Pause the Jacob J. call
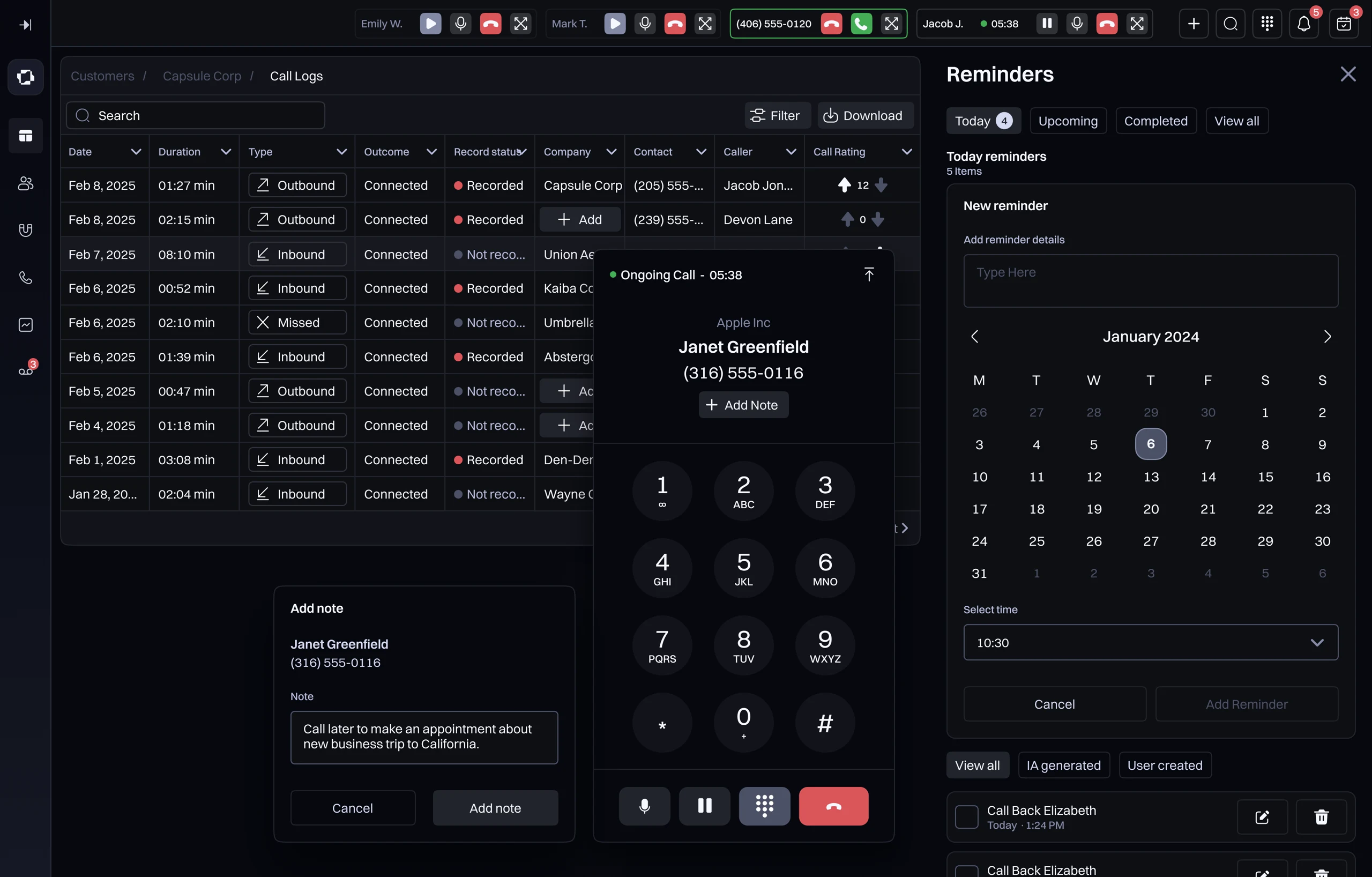The width and height of the screenshot is (1372, 877). pos(1047,24)
